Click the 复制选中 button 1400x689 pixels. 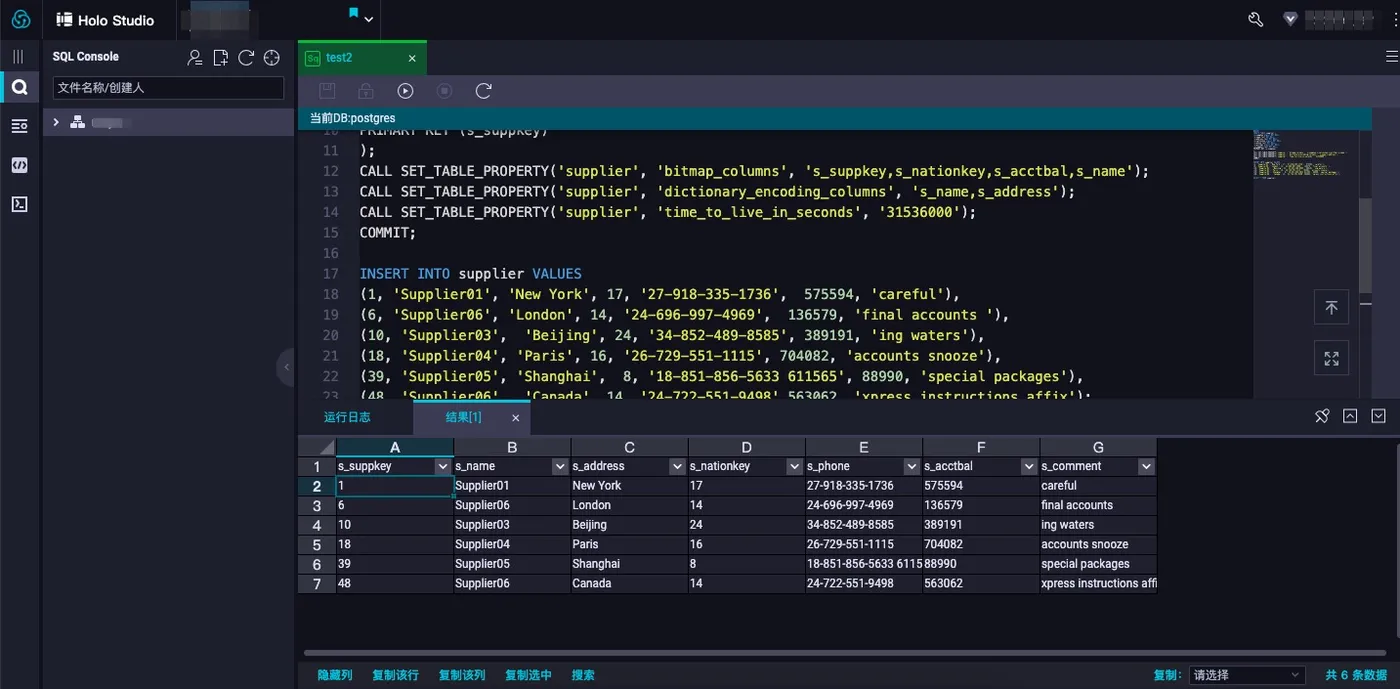point(528,675)
